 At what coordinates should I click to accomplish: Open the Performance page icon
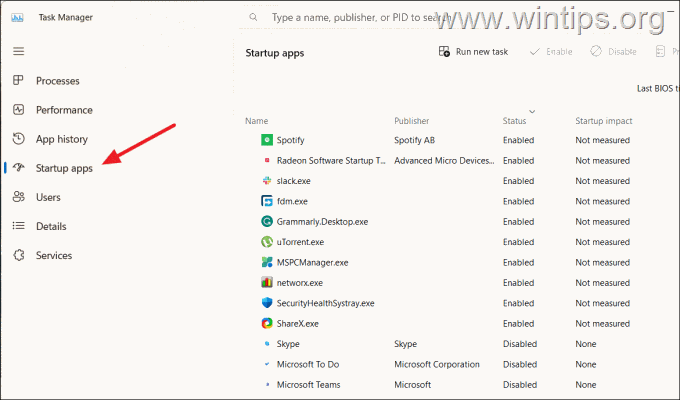18,109
